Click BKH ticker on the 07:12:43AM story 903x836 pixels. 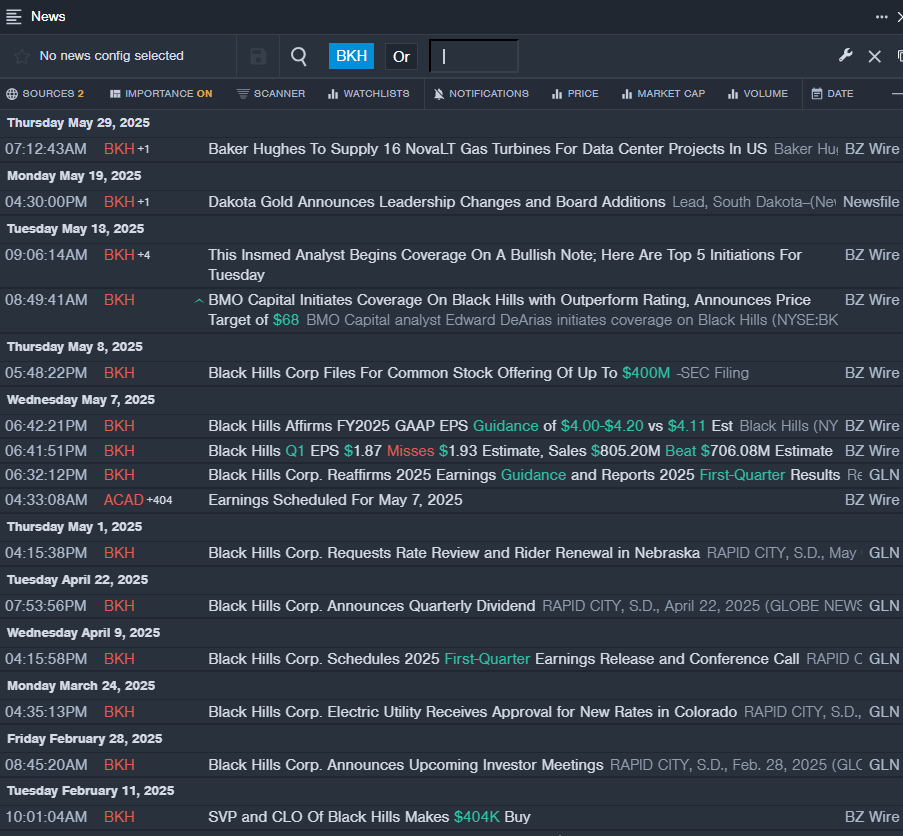119,149
